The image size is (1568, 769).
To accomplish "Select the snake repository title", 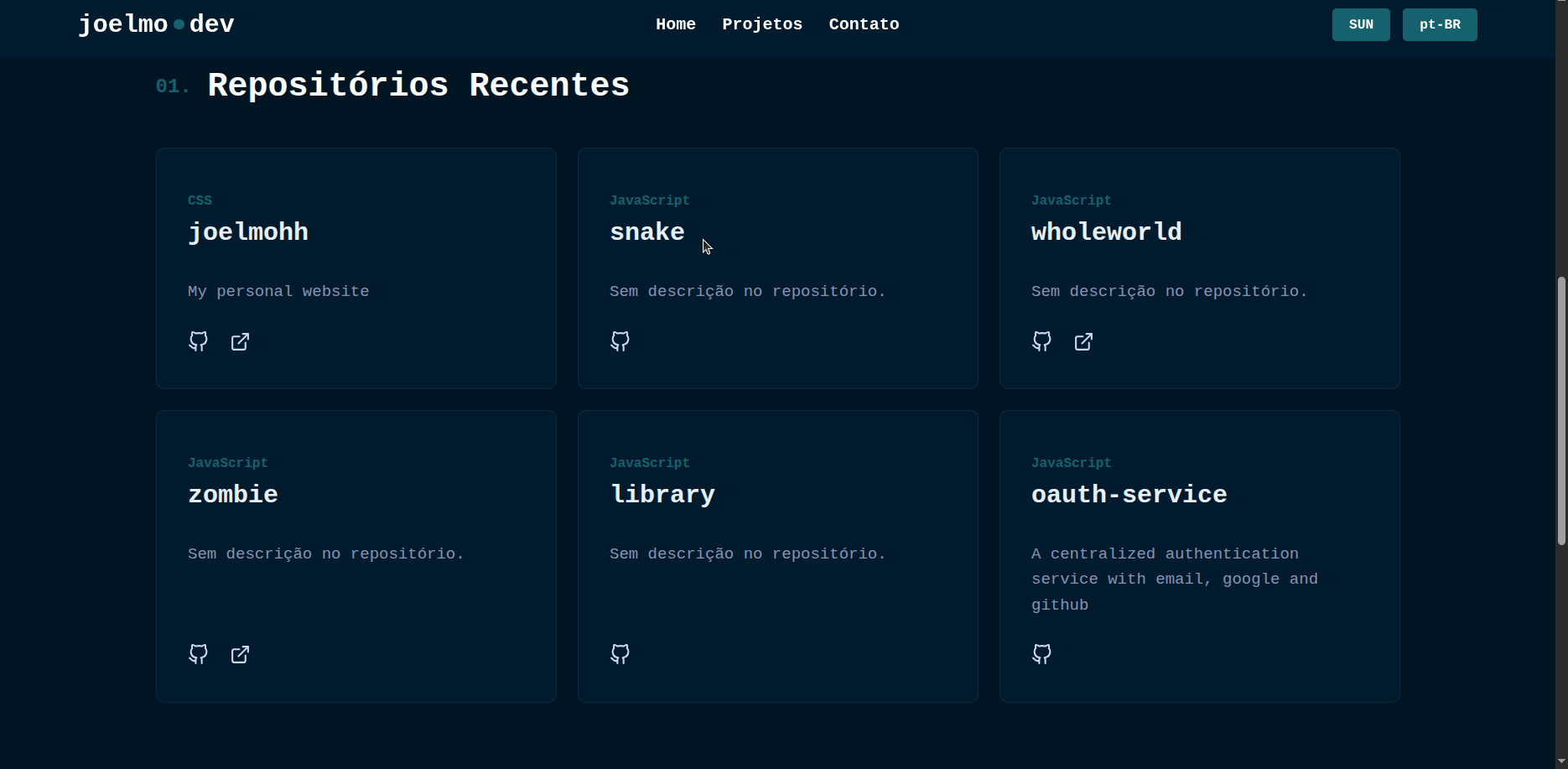I will (x=646, y=232).
